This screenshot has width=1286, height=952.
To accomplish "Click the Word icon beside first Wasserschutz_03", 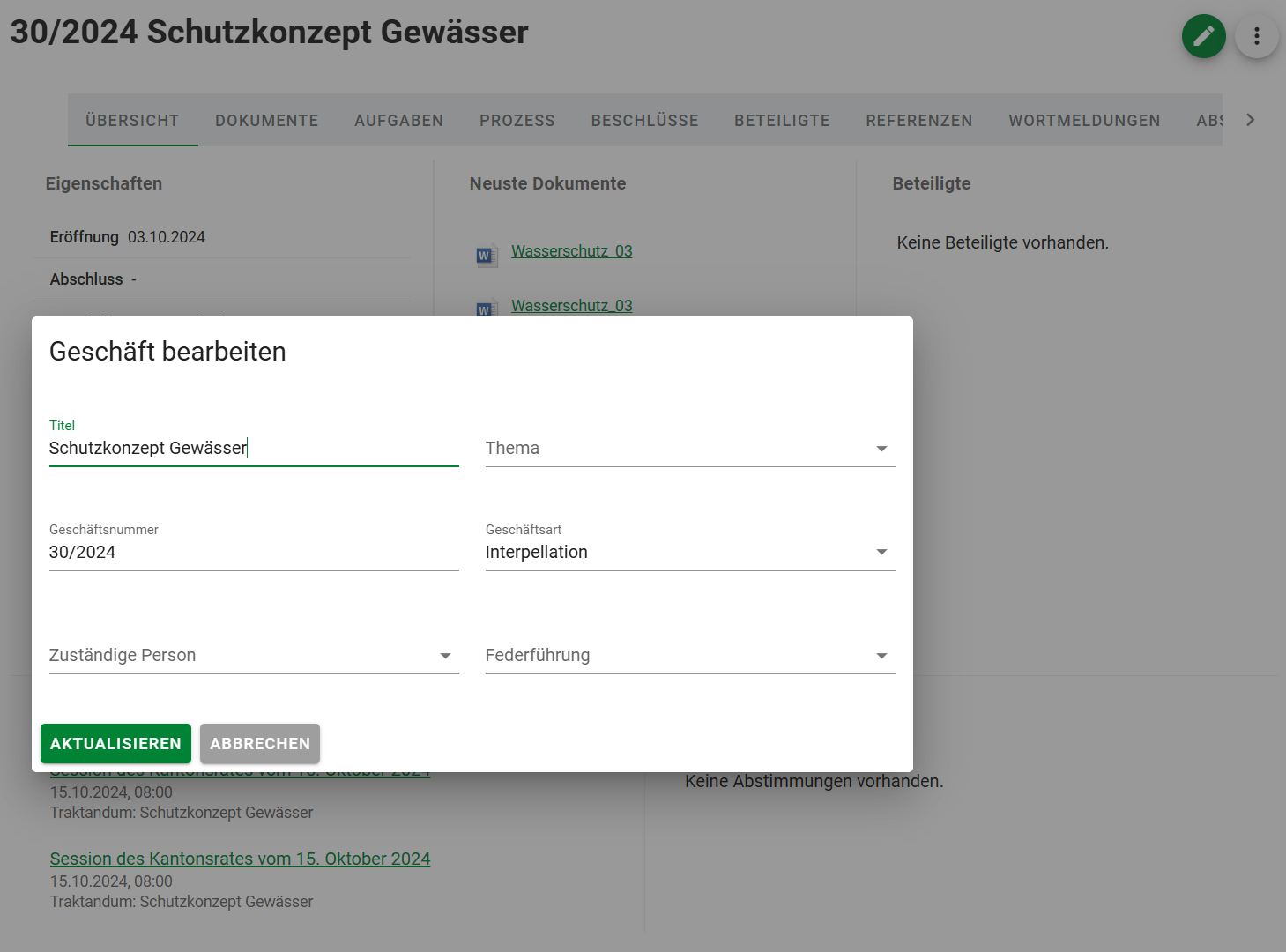I will [x=485, y=256].
